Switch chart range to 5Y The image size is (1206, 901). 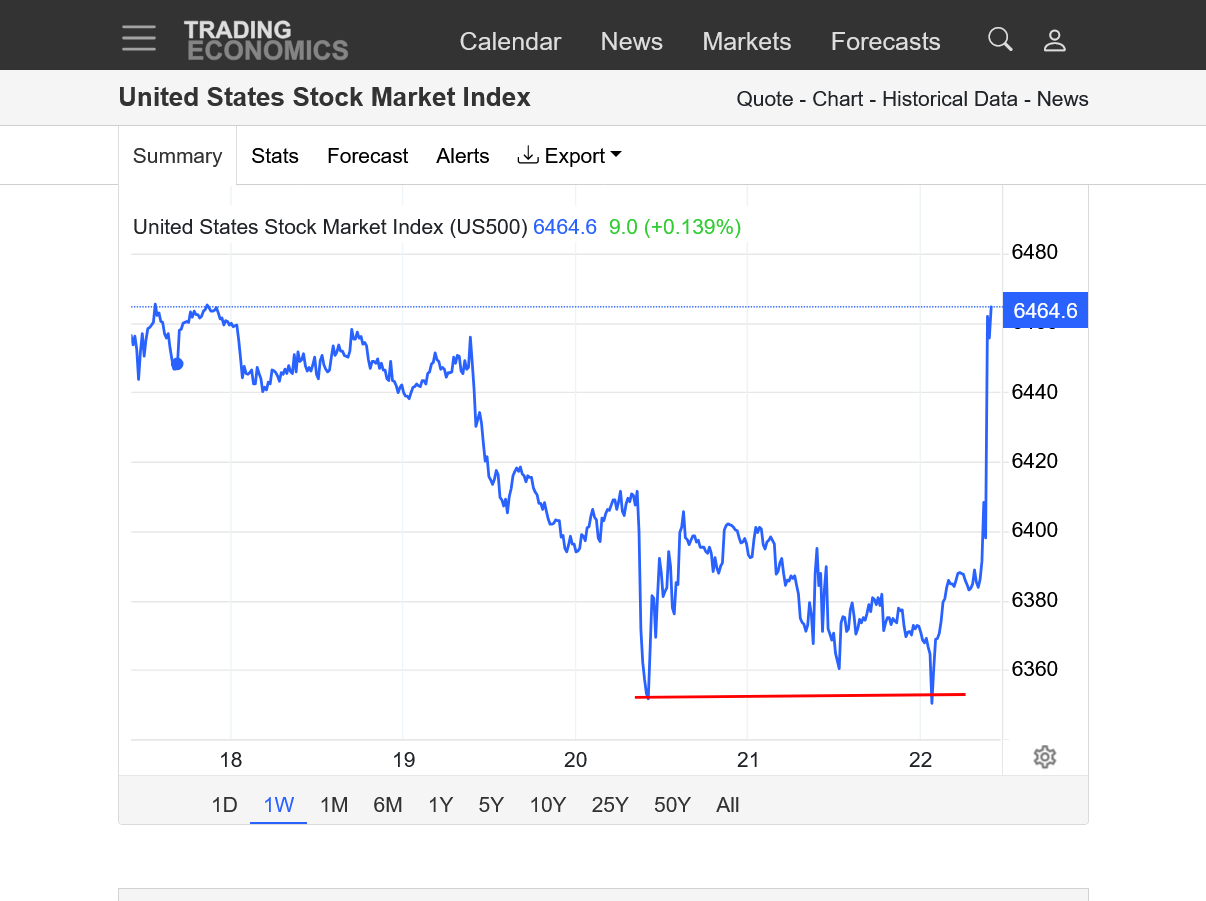491,805
